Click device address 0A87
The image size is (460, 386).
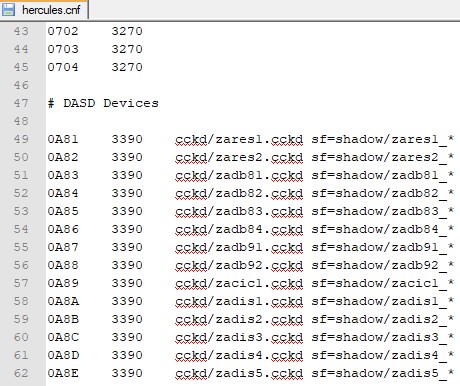63,247
